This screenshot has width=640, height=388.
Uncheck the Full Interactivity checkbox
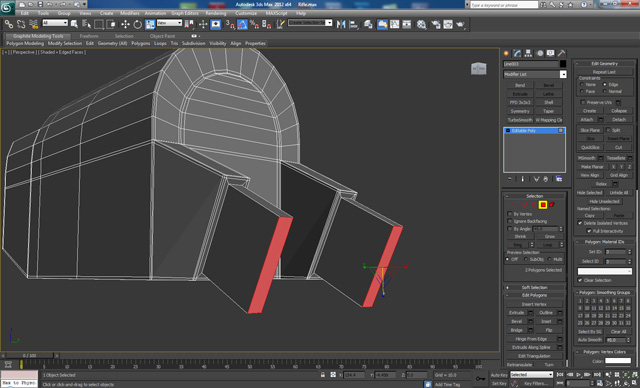coord(589,231)
